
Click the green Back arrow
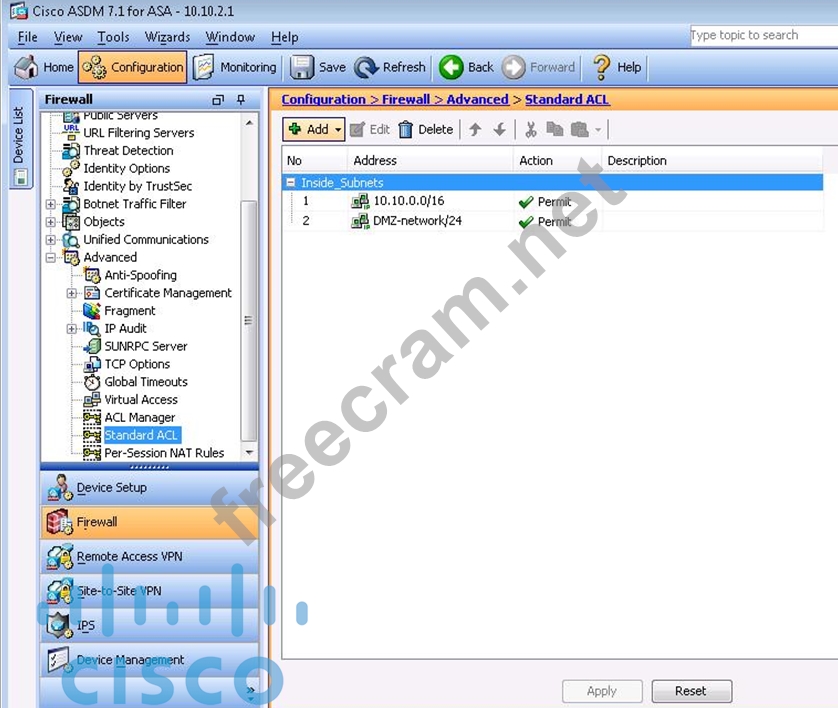(452, 67)
